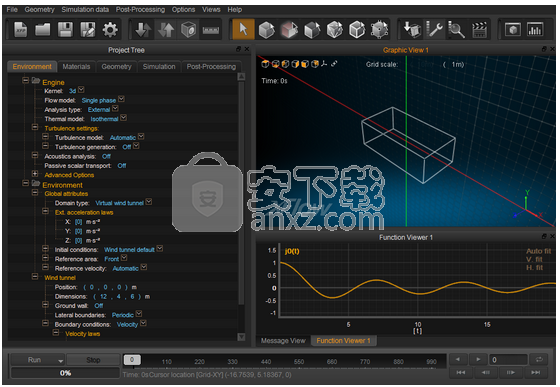The image size is (560, 387).
Task: Toggle Auto fit in Function Viewer
Action: [x=539, y=251]
